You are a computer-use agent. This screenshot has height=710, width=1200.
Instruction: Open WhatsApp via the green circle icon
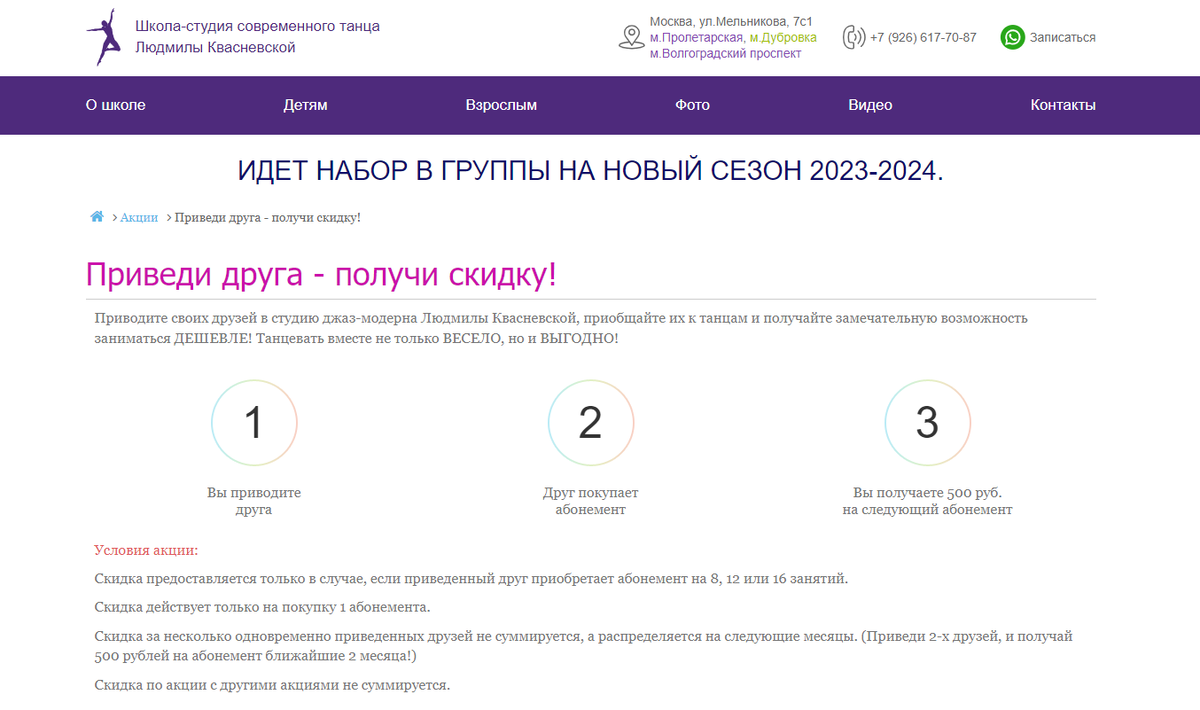pyautogui.click(x=1011, y=37)
